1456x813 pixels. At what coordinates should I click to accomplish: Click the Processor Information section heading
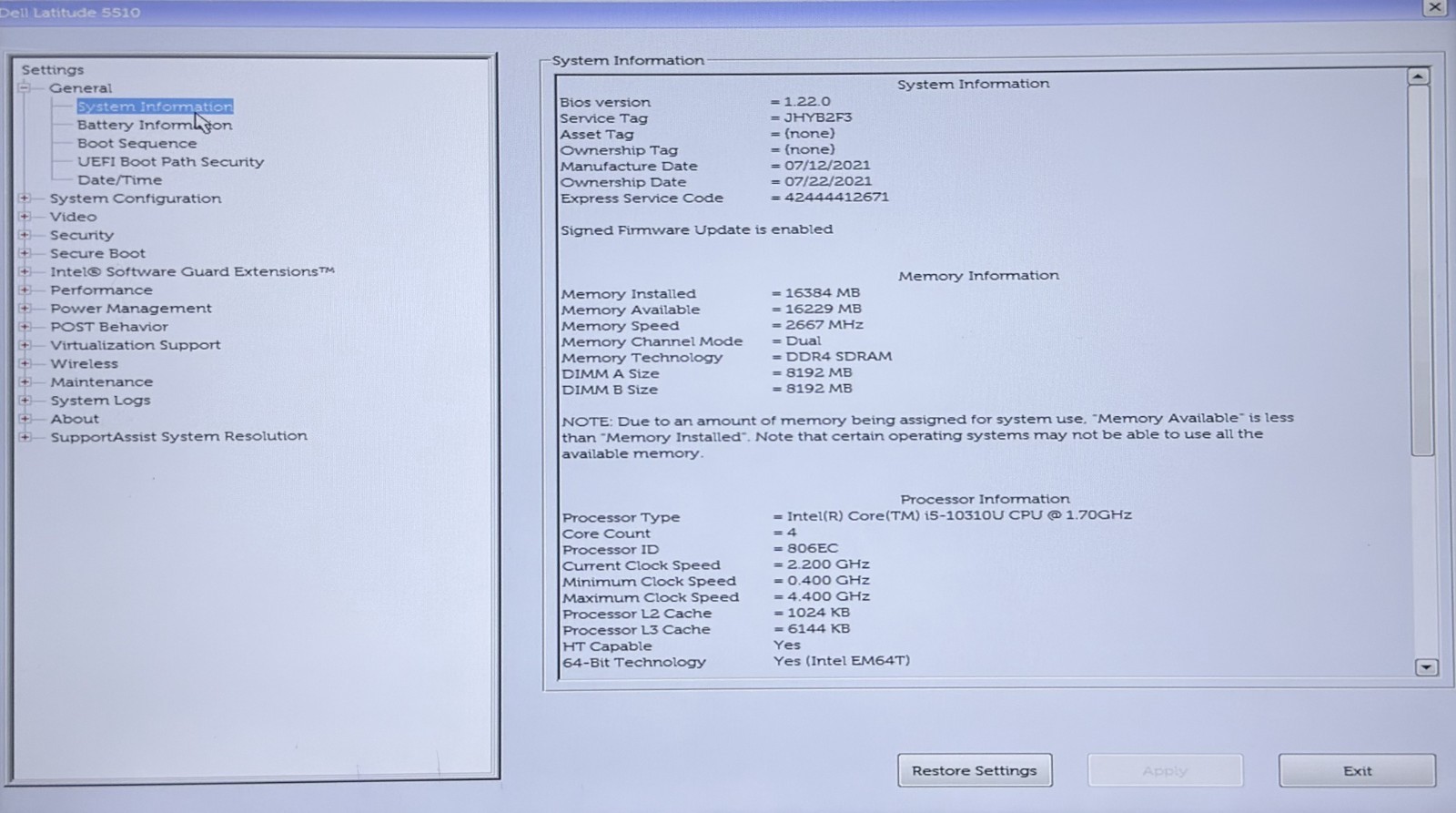985,499
